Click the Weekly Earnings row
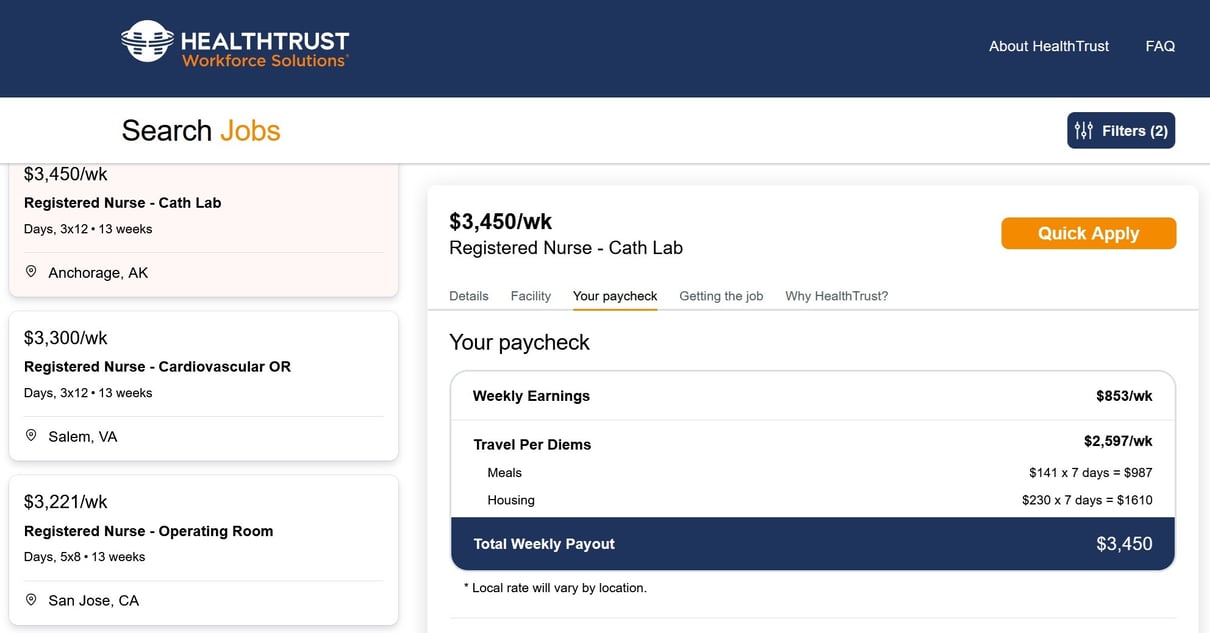This screenshot has width=1210, height=633. (813, 395)
